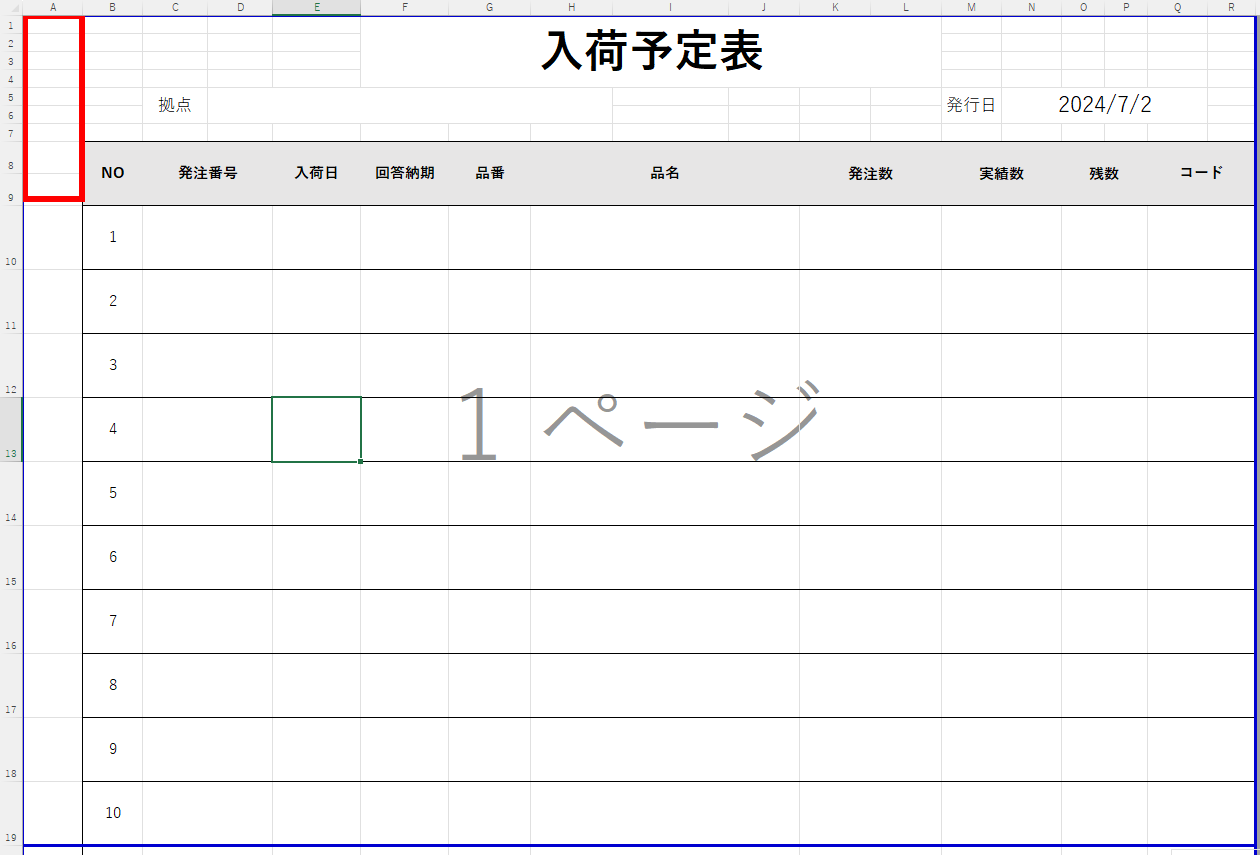Image resolution: width=1260 pixels, height=855 pixels.
Task: Select the 品名 header cell
Action: 665,173
